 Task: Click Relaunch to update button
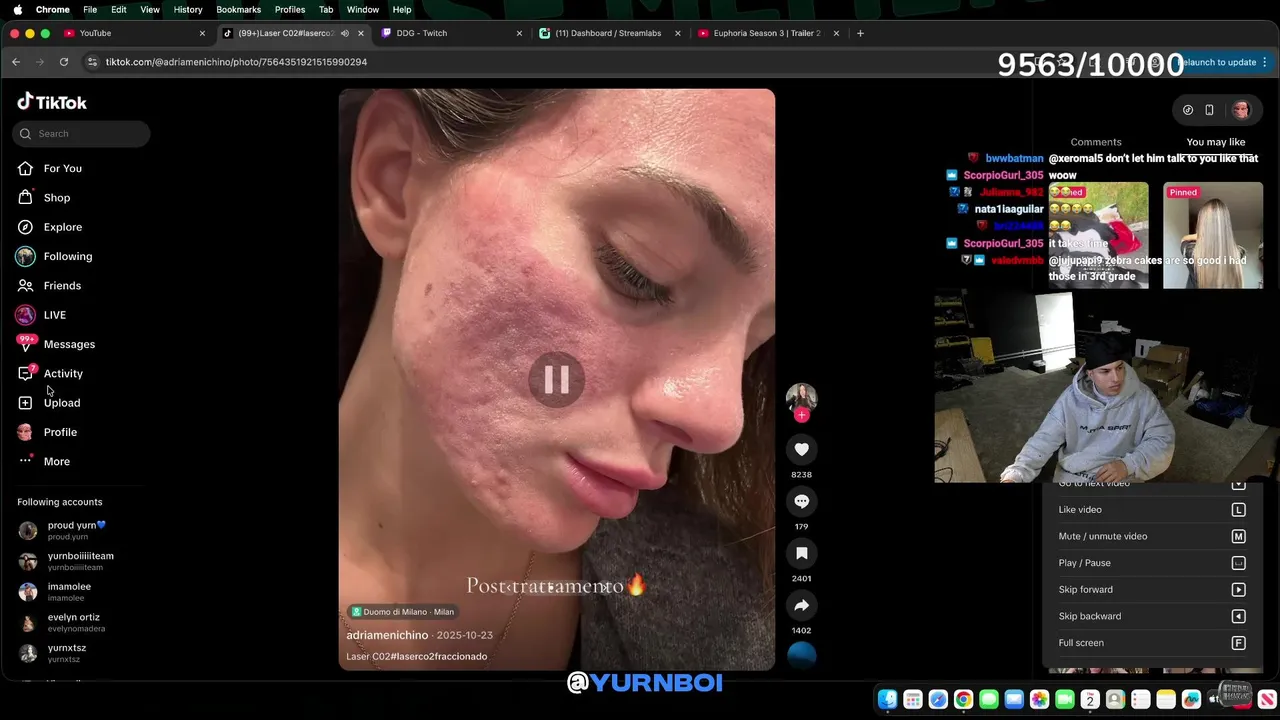(x=1222, y=62)
